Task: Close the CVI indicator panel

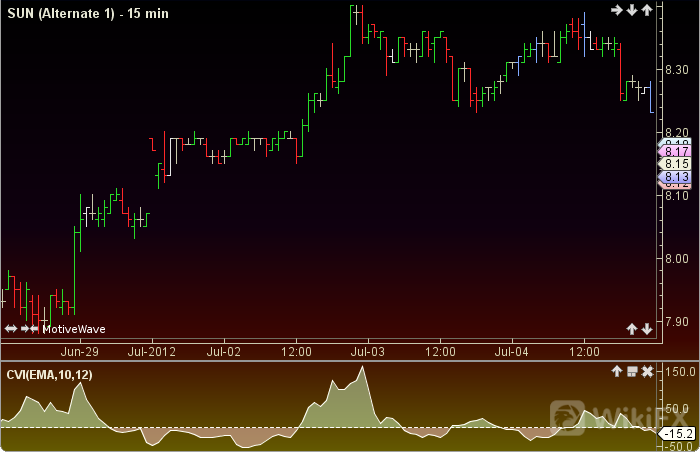Action: tap(647, 372)
